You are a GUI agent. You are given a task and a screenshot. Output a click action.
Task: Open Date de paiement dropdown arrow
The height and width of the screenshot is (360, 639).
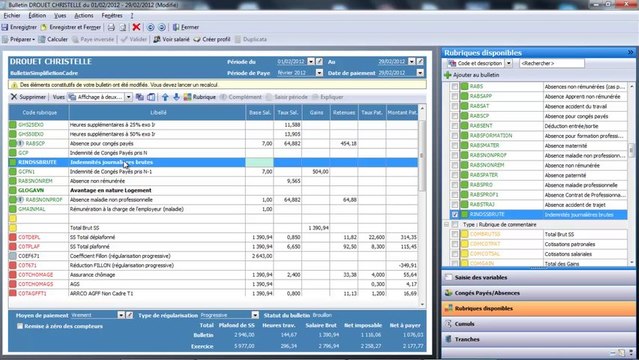420,73
